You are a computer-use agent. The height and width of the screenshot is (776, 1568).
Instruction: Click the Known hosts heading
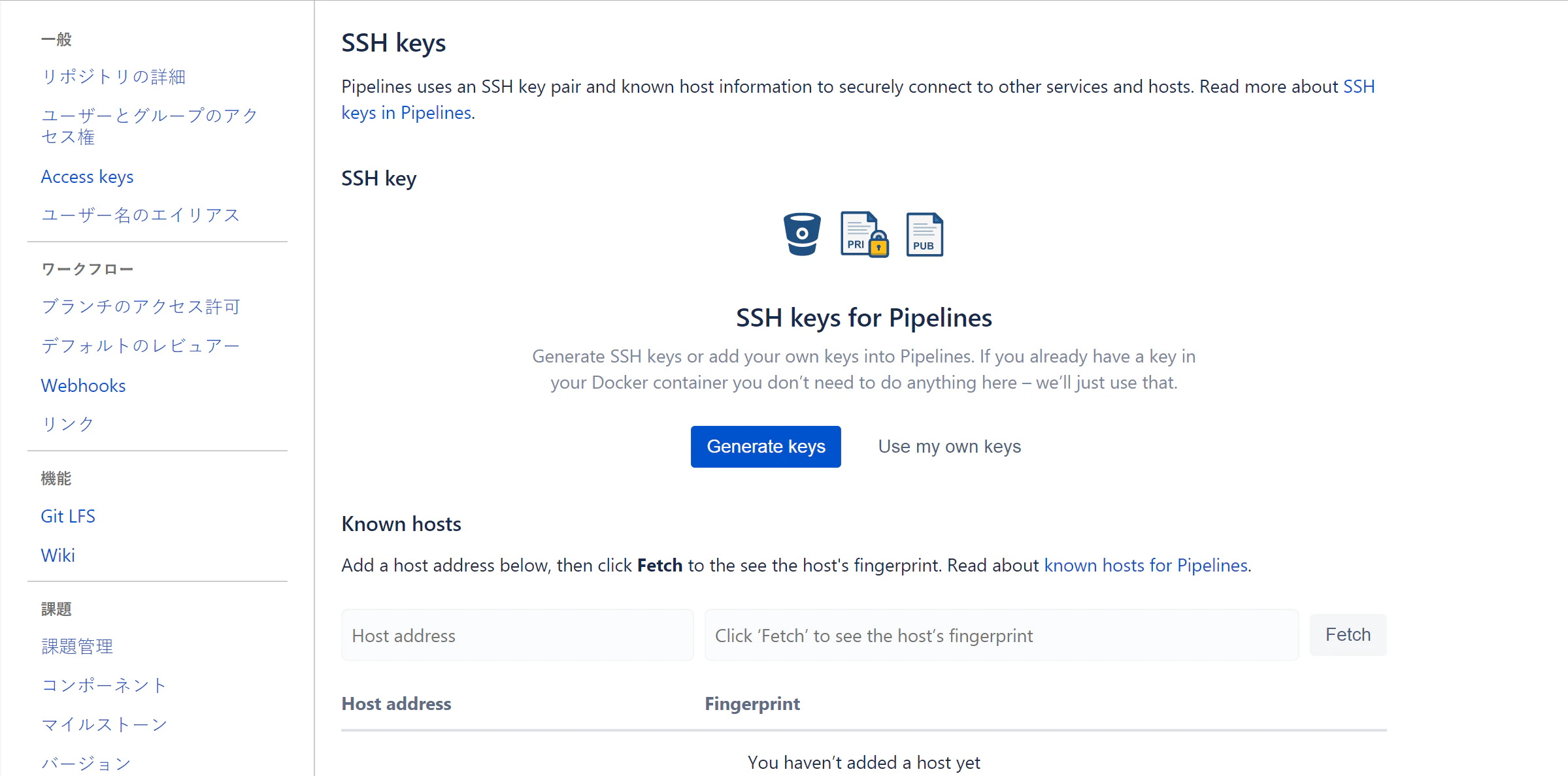[x=401, y=525]
